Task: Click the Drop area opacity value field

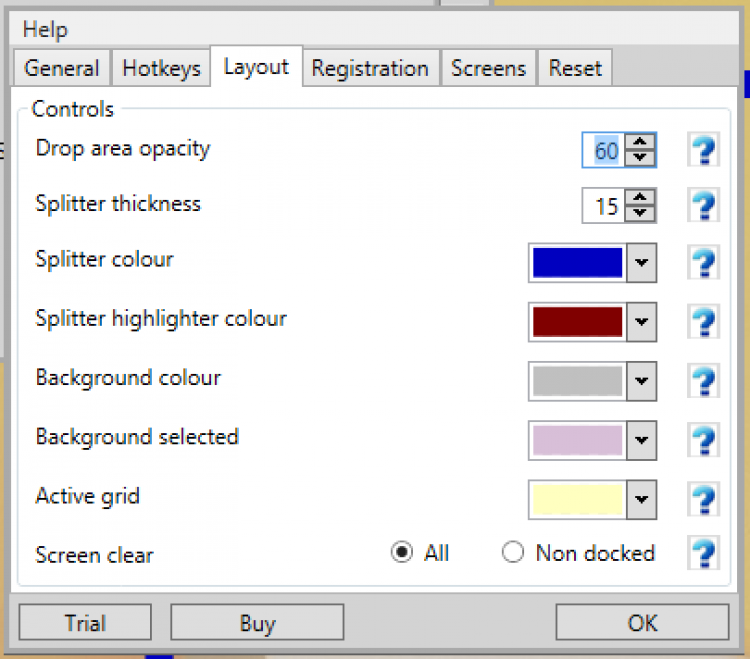Action: 605,150
